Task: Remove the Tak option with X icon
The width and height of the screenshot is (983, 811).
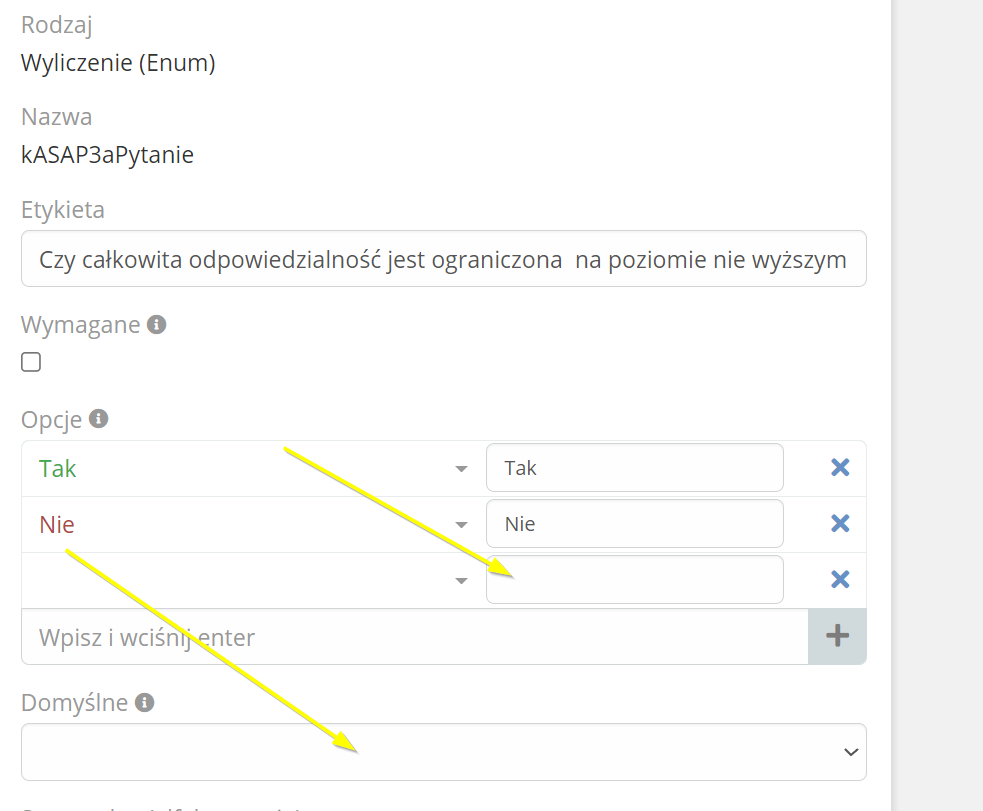Action: (x=840, y=467)
